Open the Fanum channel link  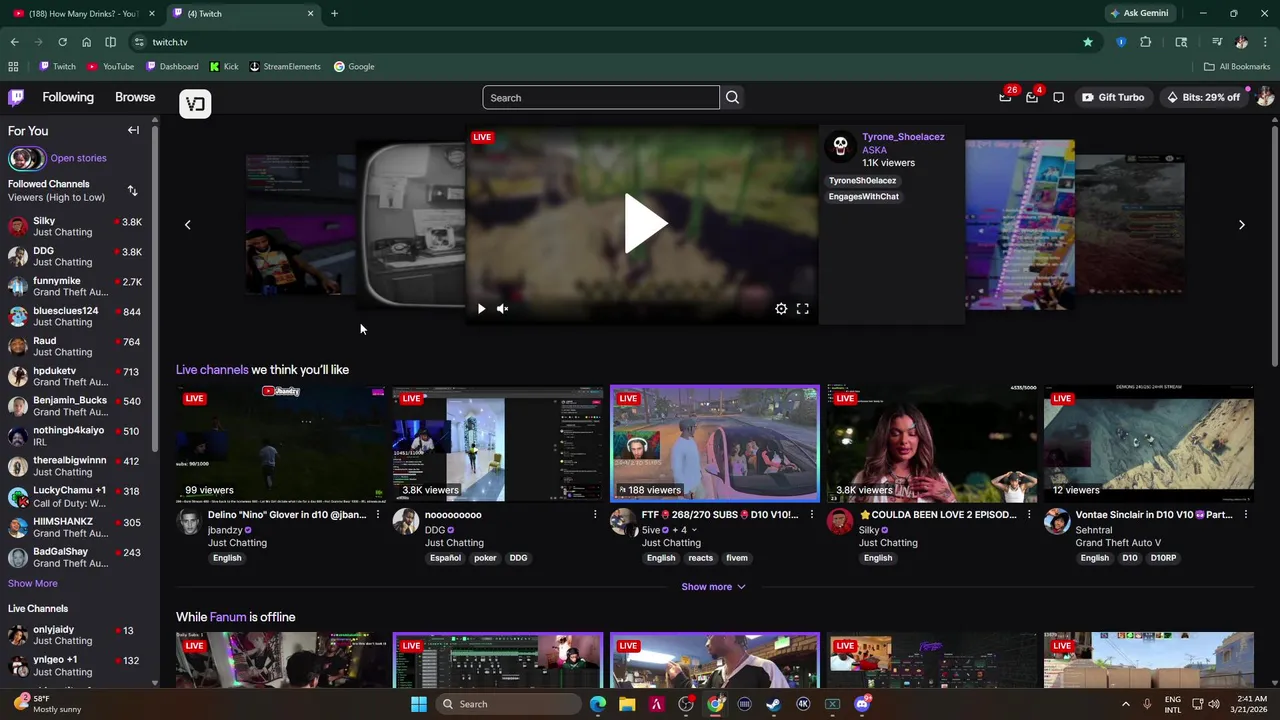[228, 617]
